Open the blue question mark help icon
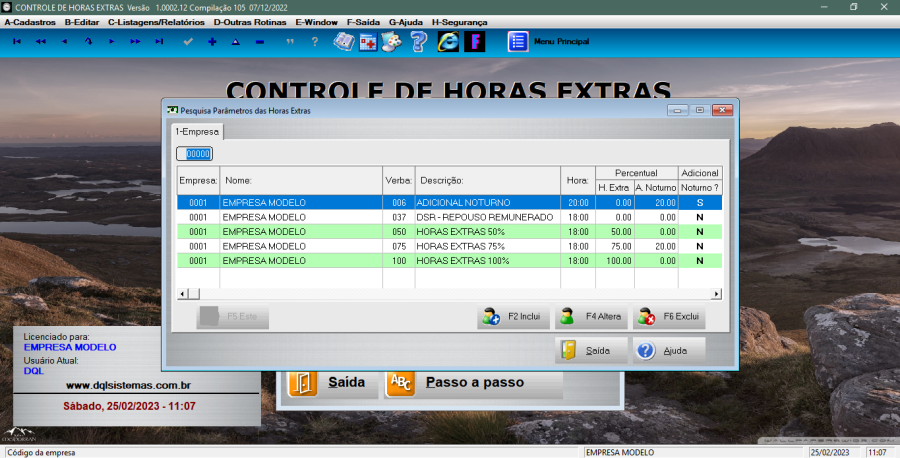 pyautogui.click(x=419, y=42)
